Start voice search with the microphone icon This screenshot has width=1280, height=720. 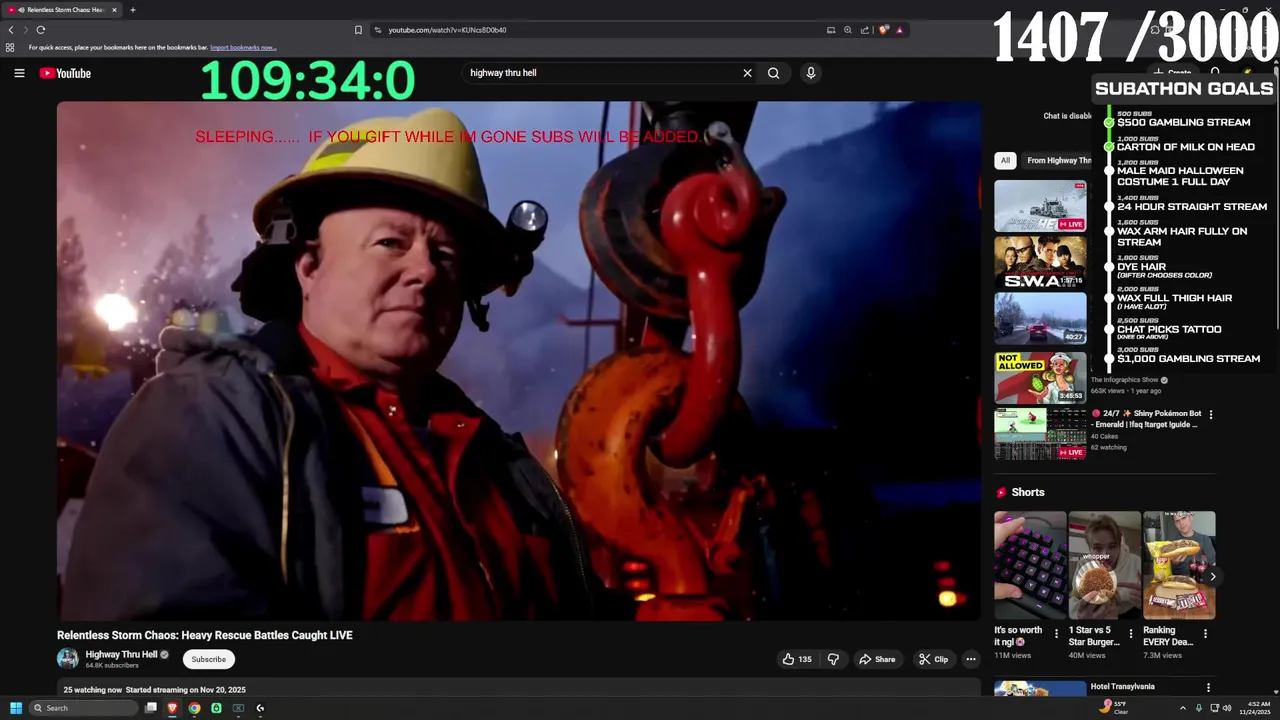[x=811, y=73]
